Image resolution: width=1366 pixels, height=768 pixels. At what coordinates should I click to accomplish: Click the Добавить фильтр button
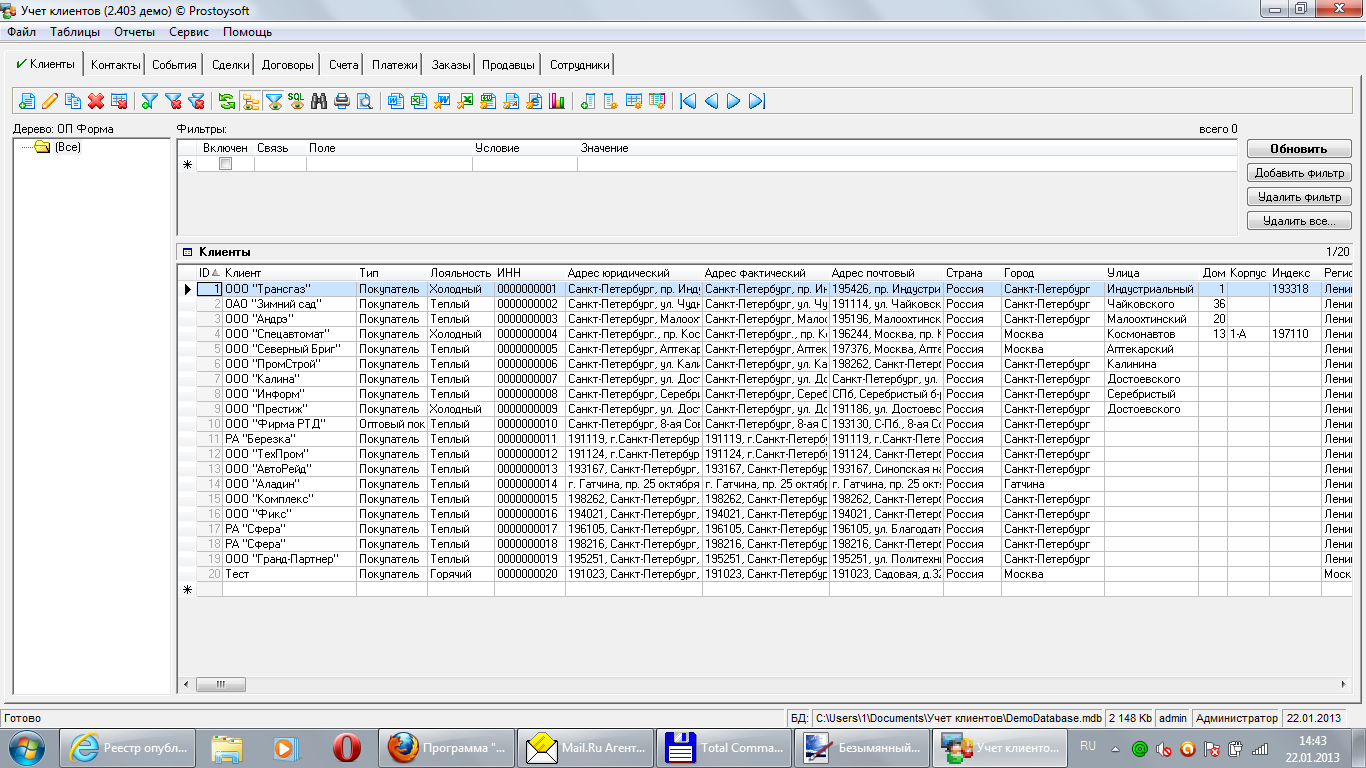coord(1298,173)
